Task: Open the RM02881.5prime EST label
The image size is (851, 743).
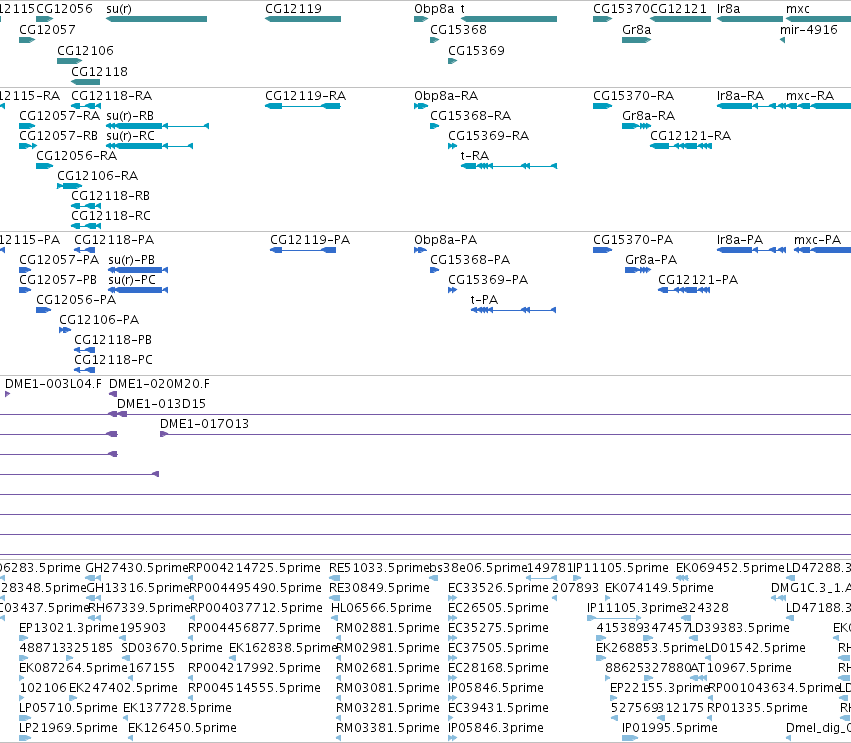Action: (x=388, y=628)
